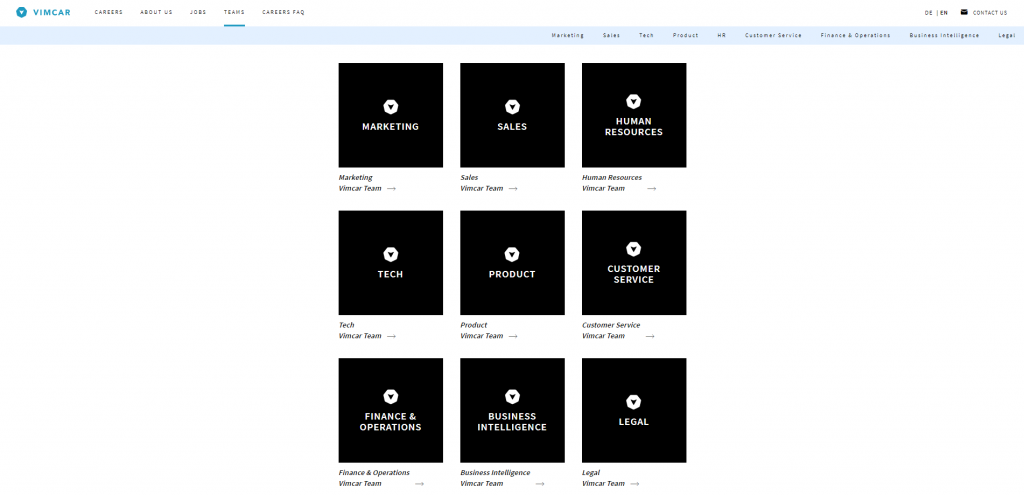This screenshot has width=1024, height=495.
Task: Click the arrow next to Product Vimcar Team
Action: pos(513,336)
